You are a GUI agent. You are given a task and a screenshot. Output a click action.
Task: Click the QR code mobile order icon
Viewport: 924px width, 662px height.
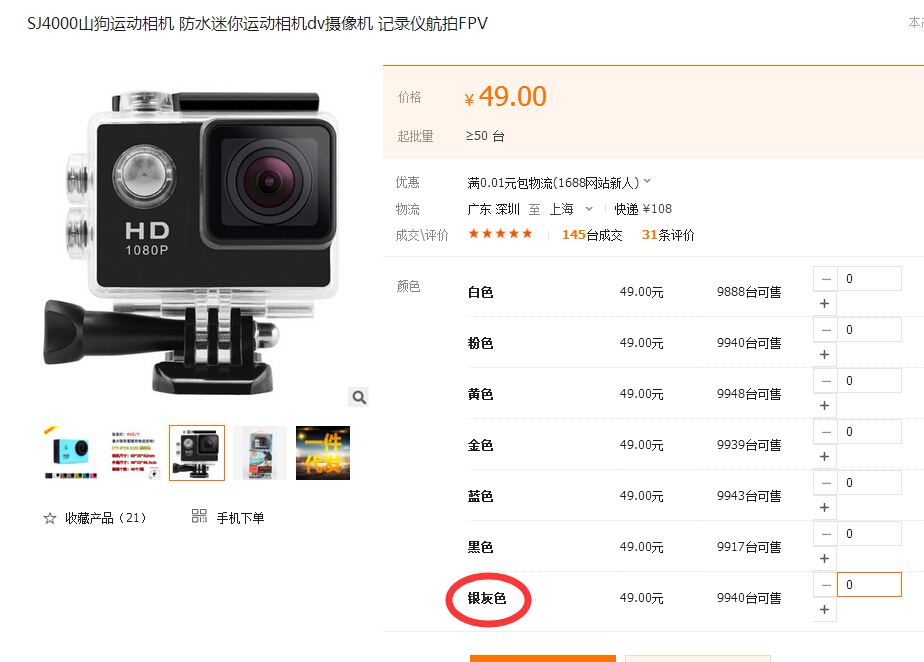pyautogui.click(x=199, y=516)
